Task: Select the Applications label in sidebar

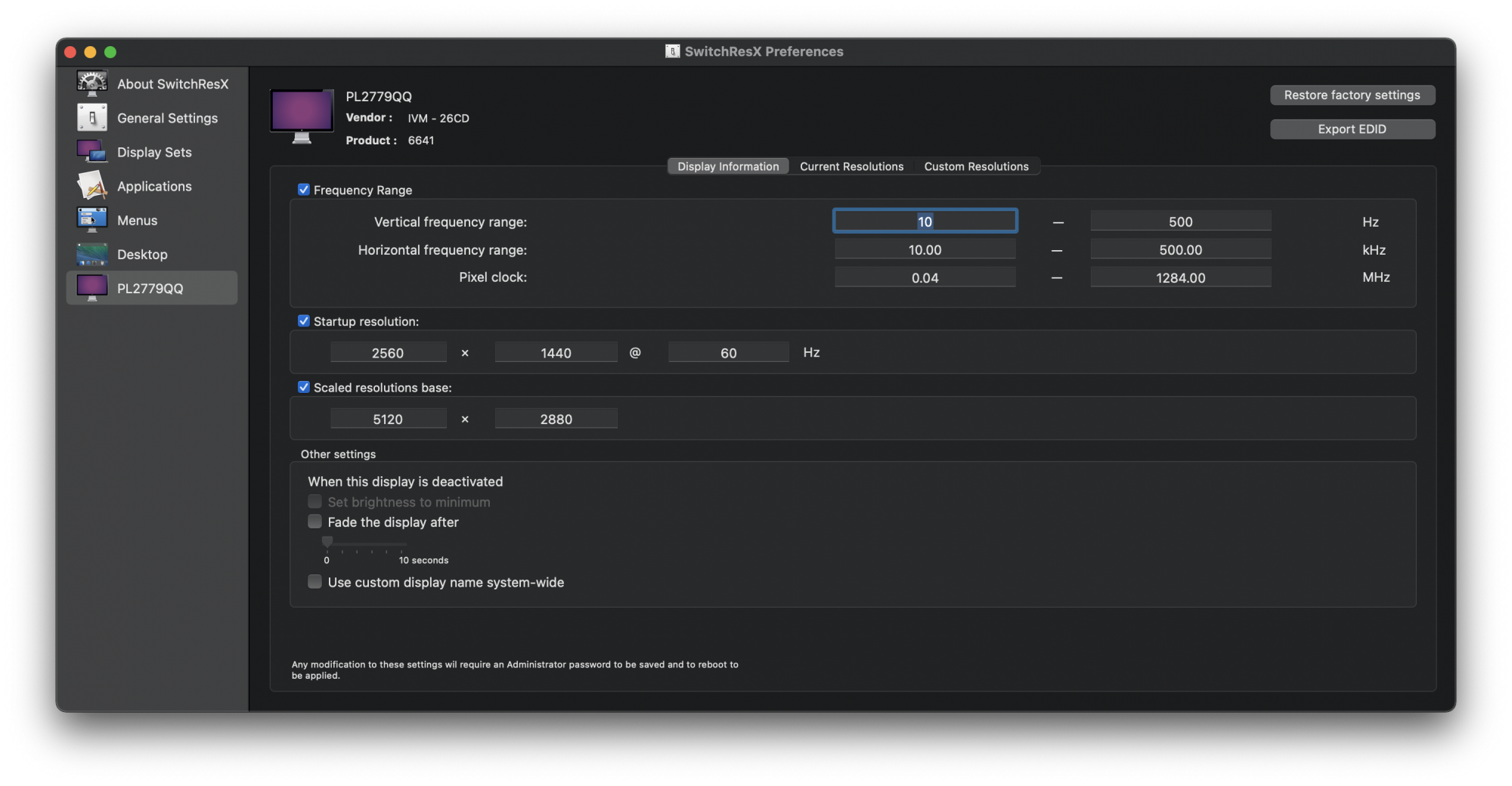Action: coord(154,186)
